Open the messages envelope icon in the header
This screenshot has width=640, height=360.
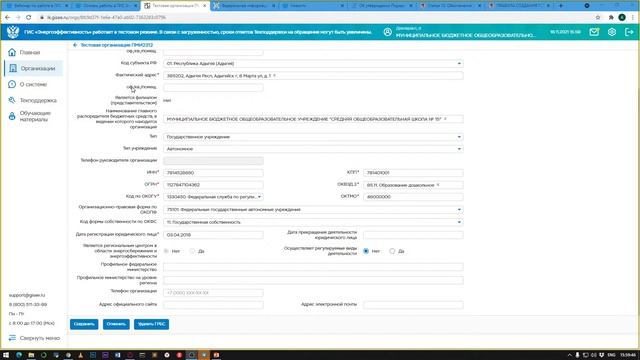click(x=594, y=32)
